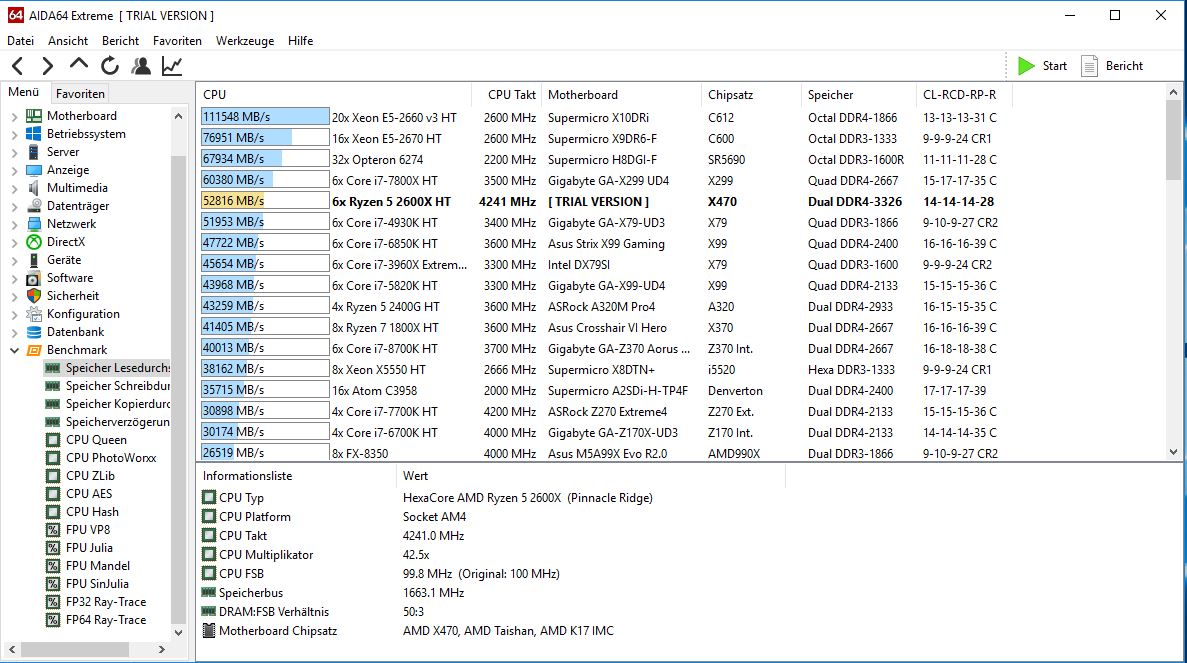Select Speicher Schreibdurchsatz benchmark
The image size is (1187, 663).
pos(117,386)
